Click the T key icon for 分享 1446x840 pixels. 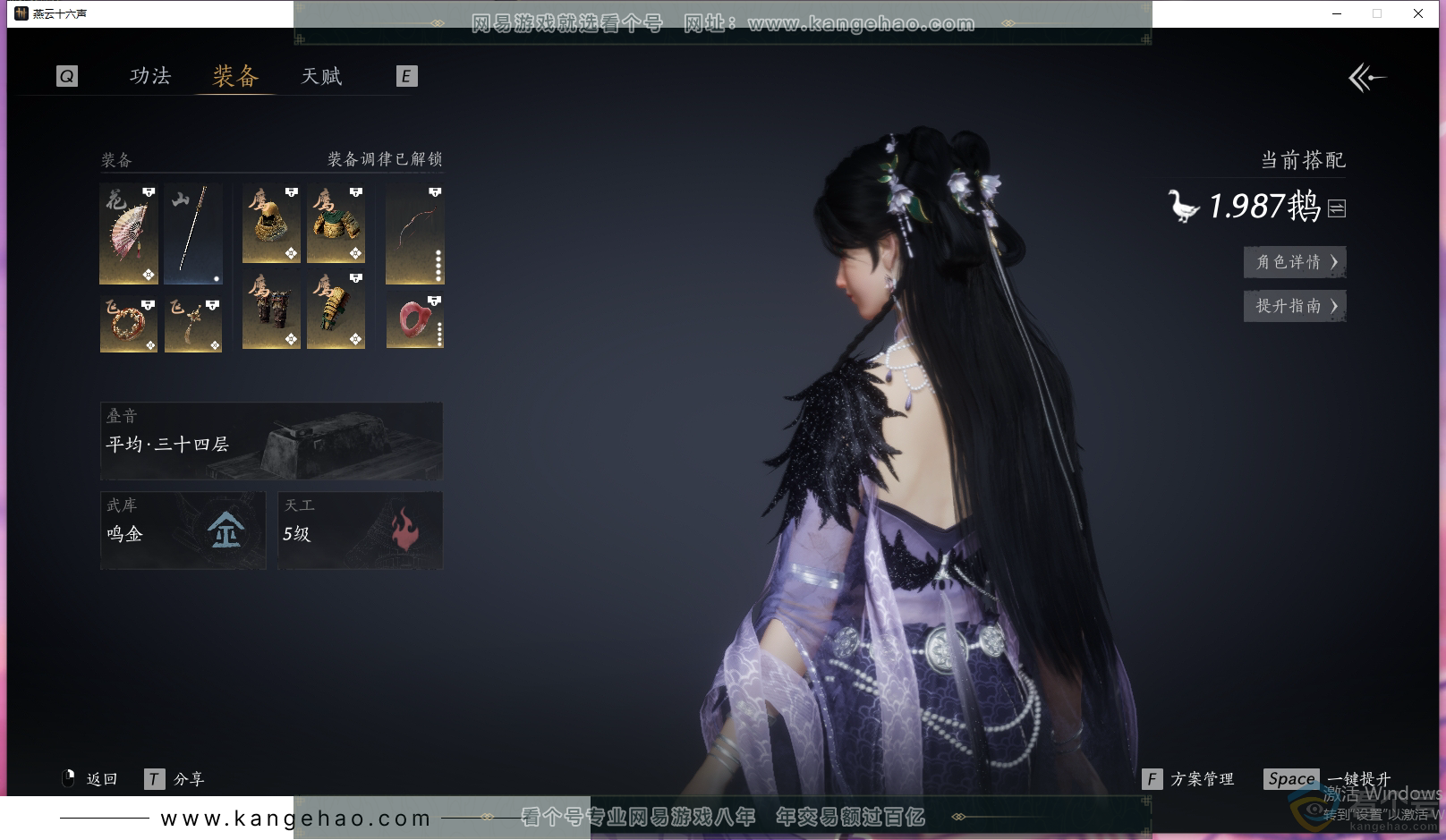(x=154, y=779)
